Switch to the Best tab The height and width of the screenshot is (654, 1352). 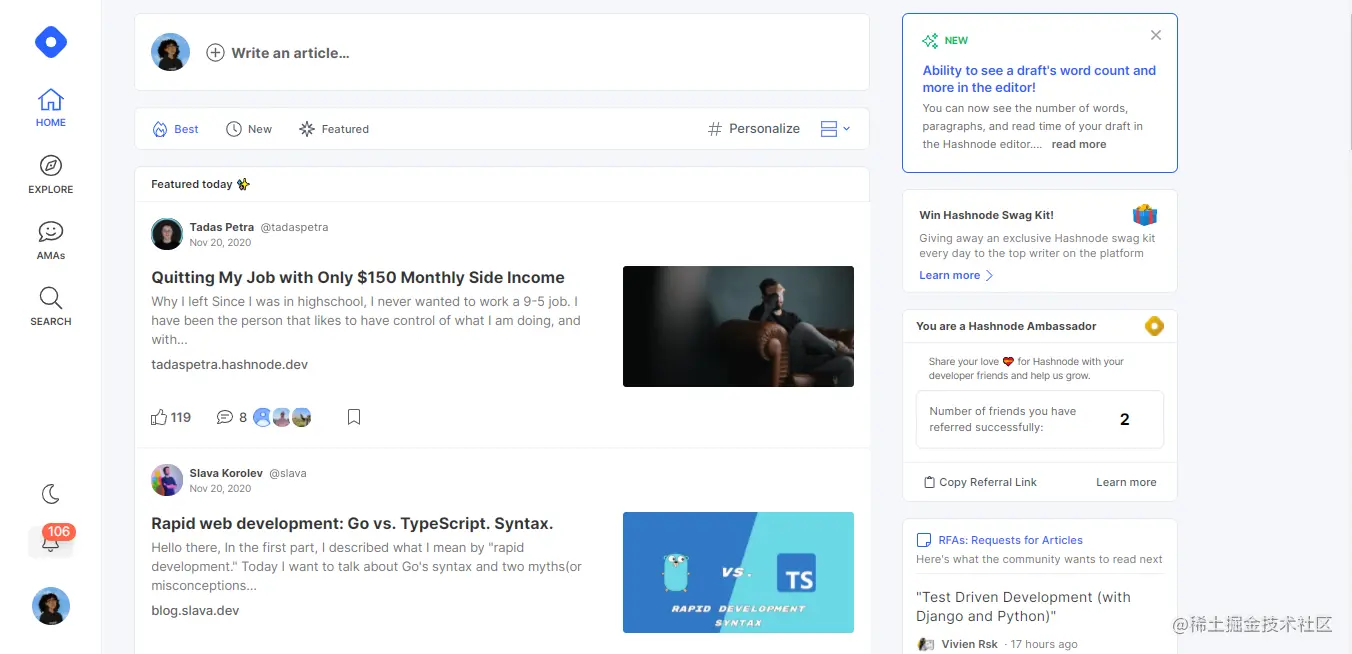176,129
